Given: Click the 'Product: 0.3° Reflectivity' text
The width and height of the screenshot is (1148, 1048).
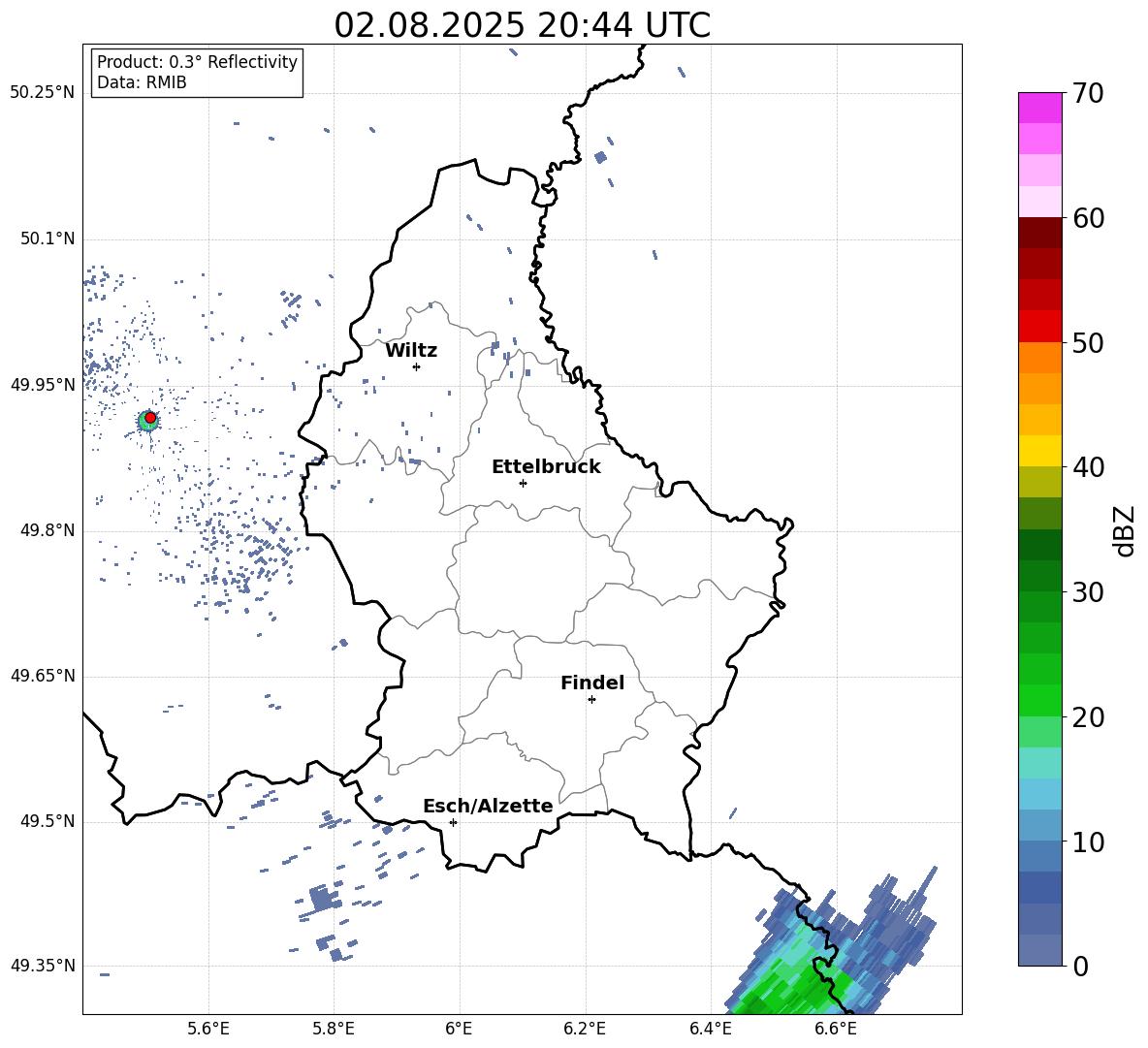Looking at the screenshot, I should coord(197,62).
